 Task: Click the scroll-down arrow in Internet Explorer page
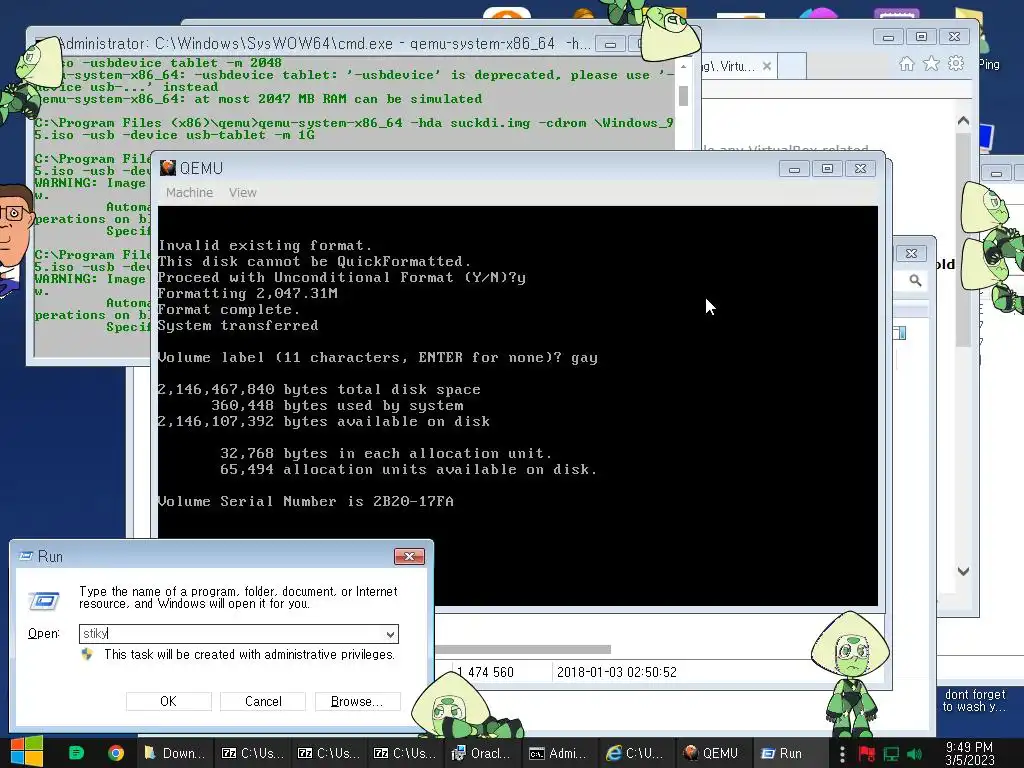[963, 571]
